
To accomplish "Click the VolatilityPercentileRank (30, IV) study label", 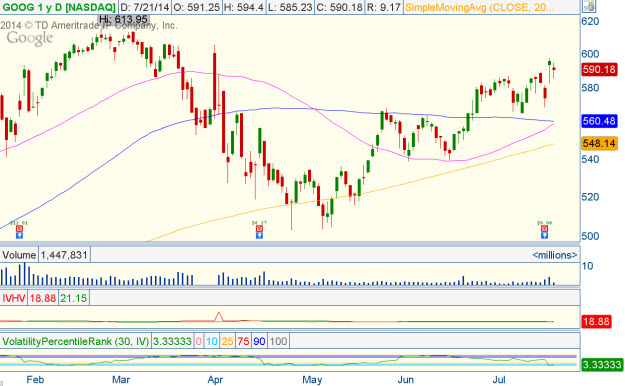I will coord(76,341).
